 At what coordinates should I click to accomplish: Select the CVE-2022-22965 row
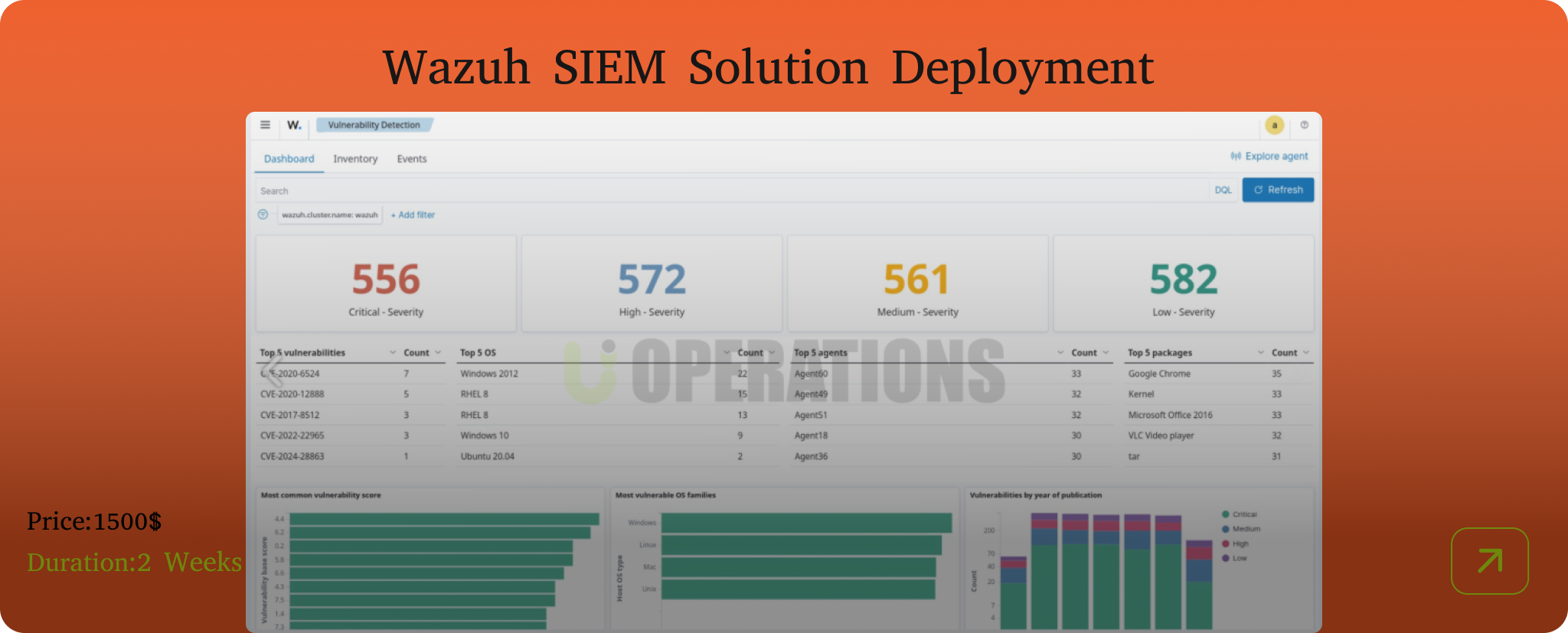351,436
